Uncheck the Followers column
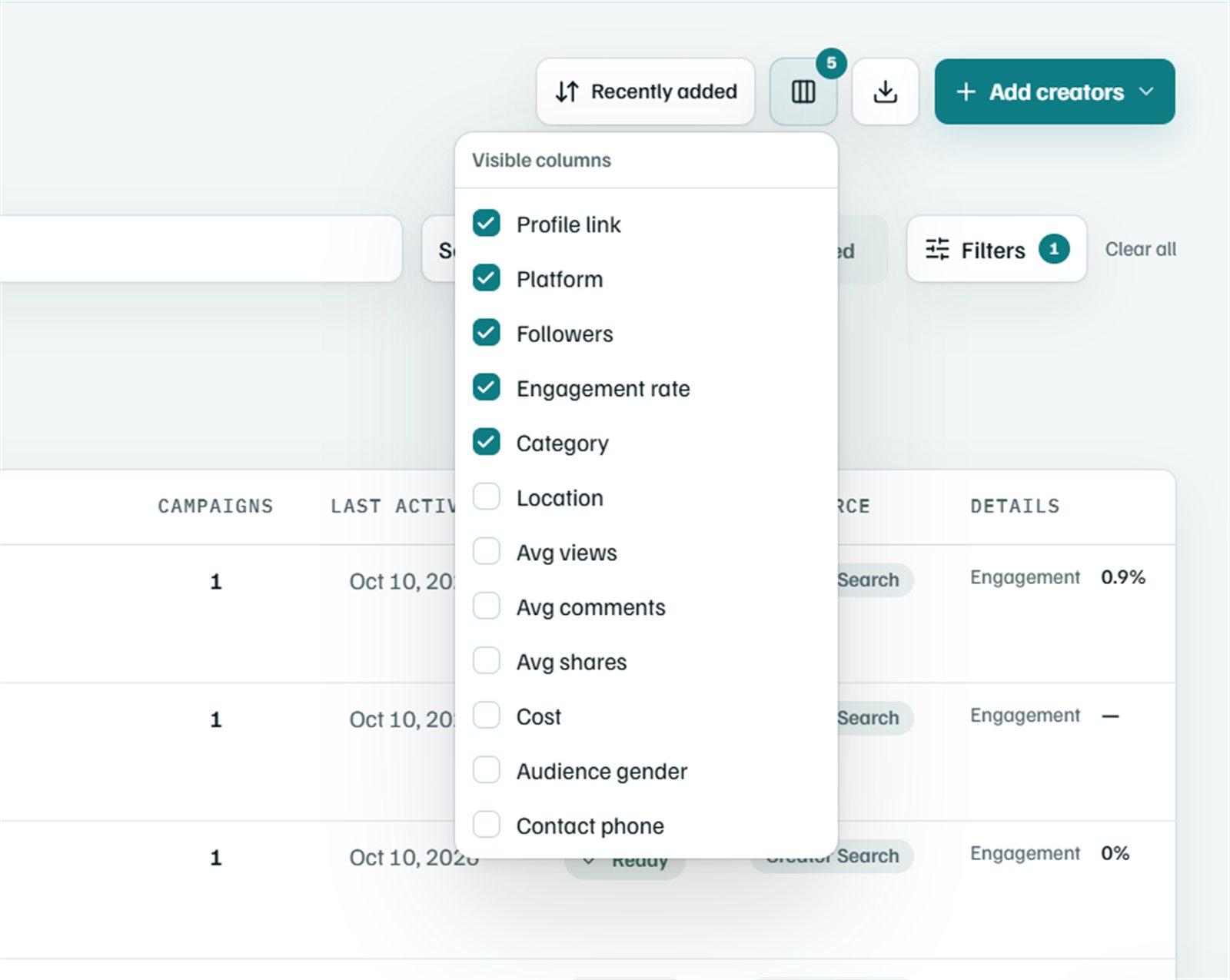The width and height of the screenshot is (1230, 980). click(x=487, y=333)
